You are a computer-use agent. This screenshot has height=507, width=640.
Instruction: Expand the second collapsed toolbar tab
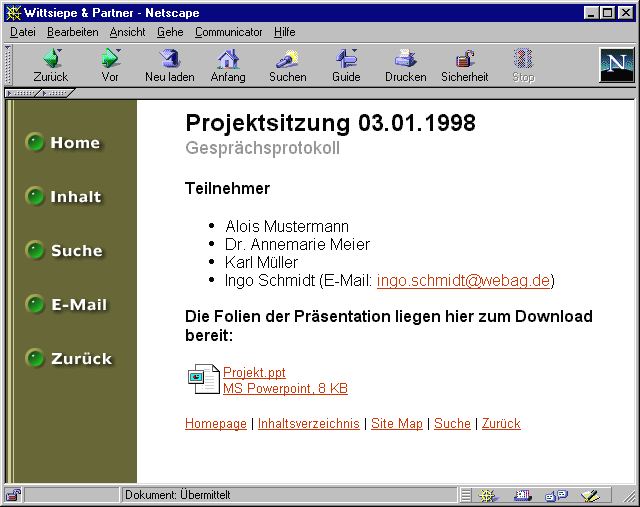tap(56, 93)
